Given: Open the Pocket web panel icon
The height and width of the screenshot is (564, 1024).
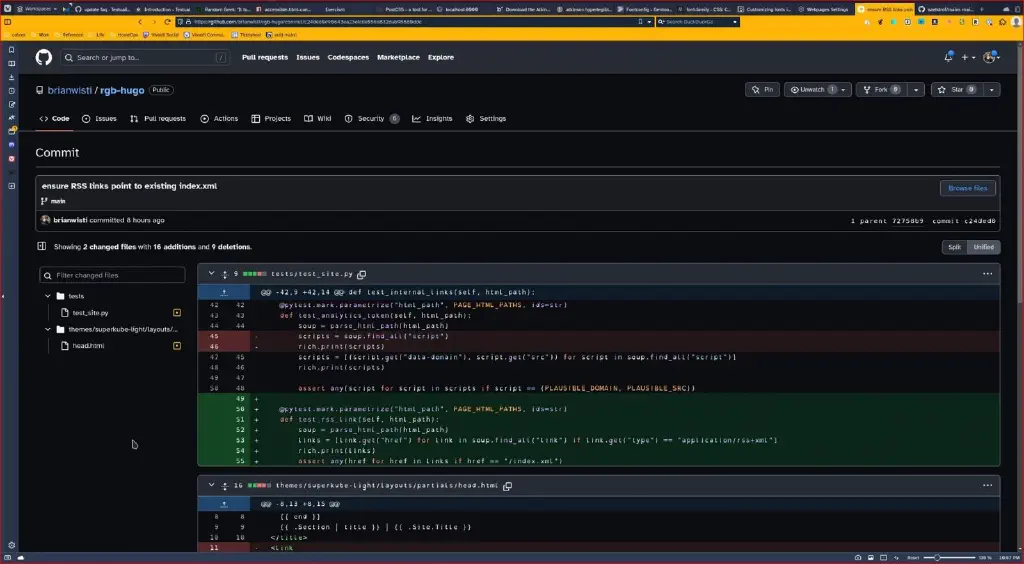Looking at the screenshot, I should tap(11, 159).
